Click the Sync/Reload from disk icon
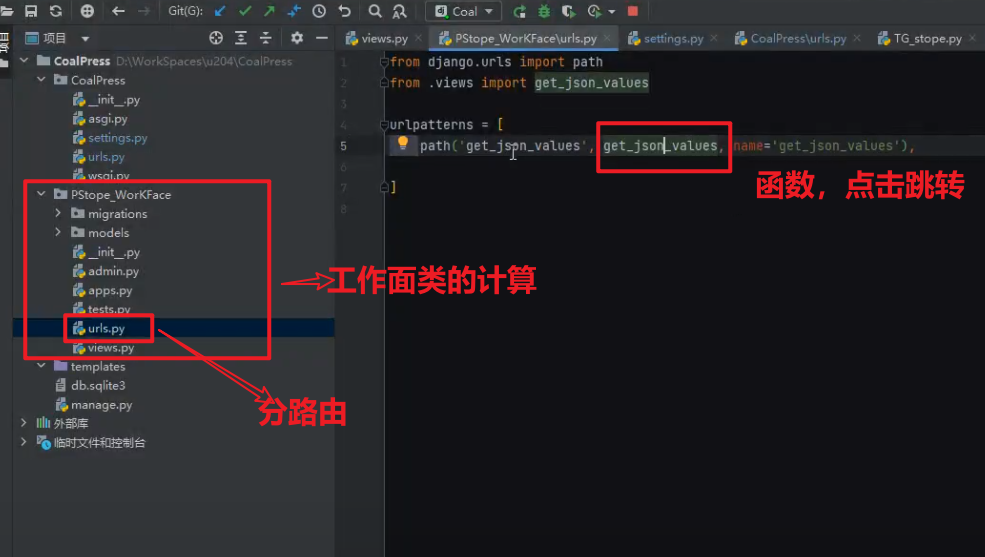Image resolution: width=985 pixels, height=557 pixels. pos(56,11)
